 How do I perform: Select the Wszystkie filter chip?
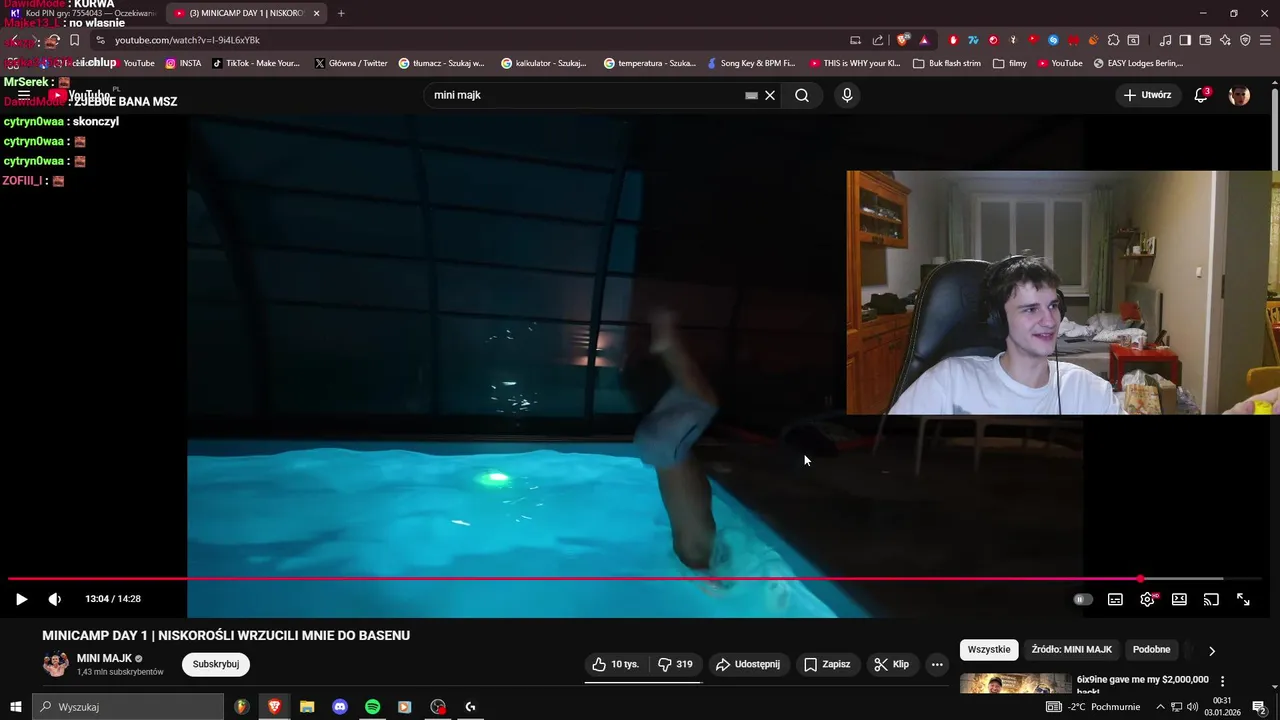pyautogui.click(x=989, y=650)
